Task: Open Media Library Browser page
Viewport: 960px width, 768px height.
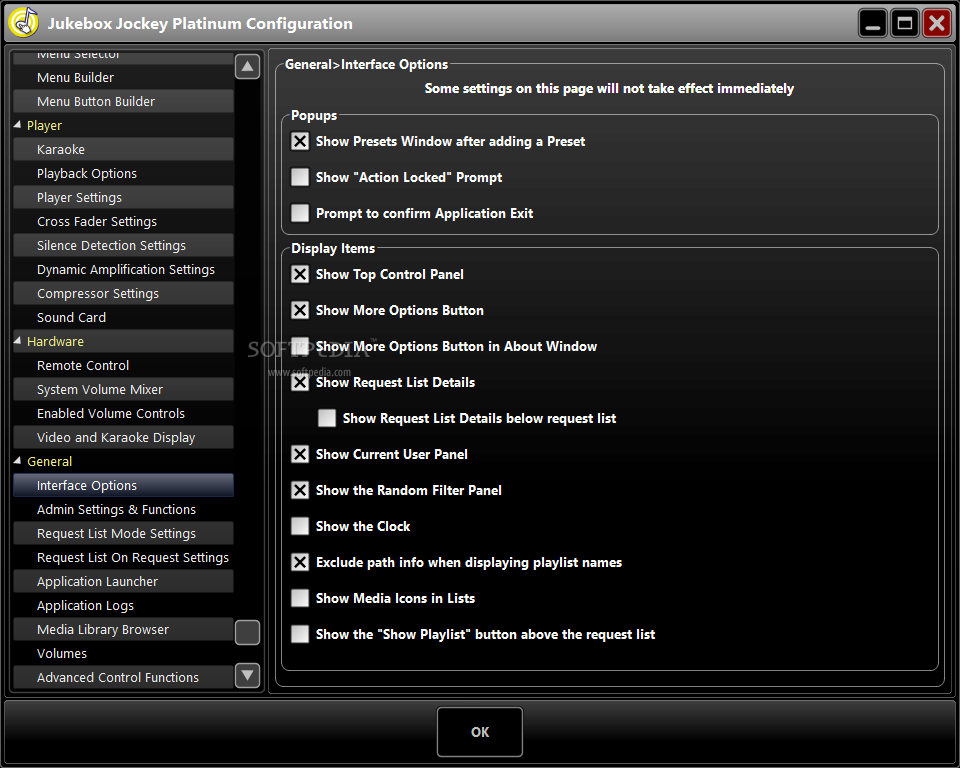Action: [x=123, y=630]
